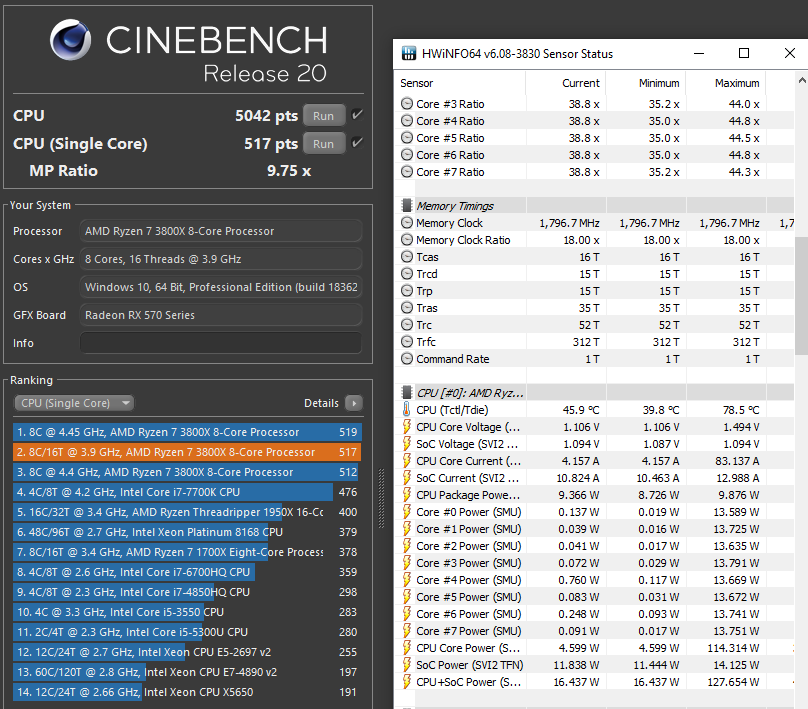This screenshot has height=709, width=808.
Task: Click the CPU [#0] AMD Ryzen chip icon
Action: point(407,393)
